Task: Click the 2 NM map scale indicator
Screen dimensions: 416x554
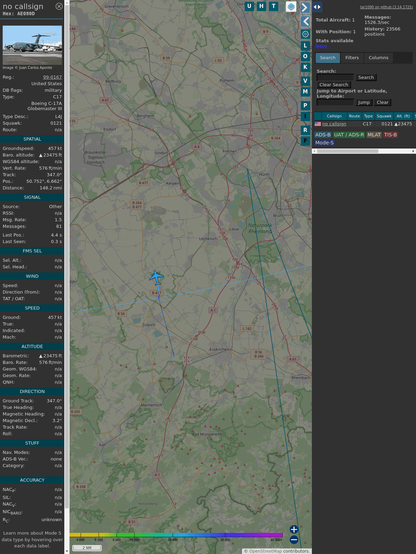Action: [x=87, y=548]
